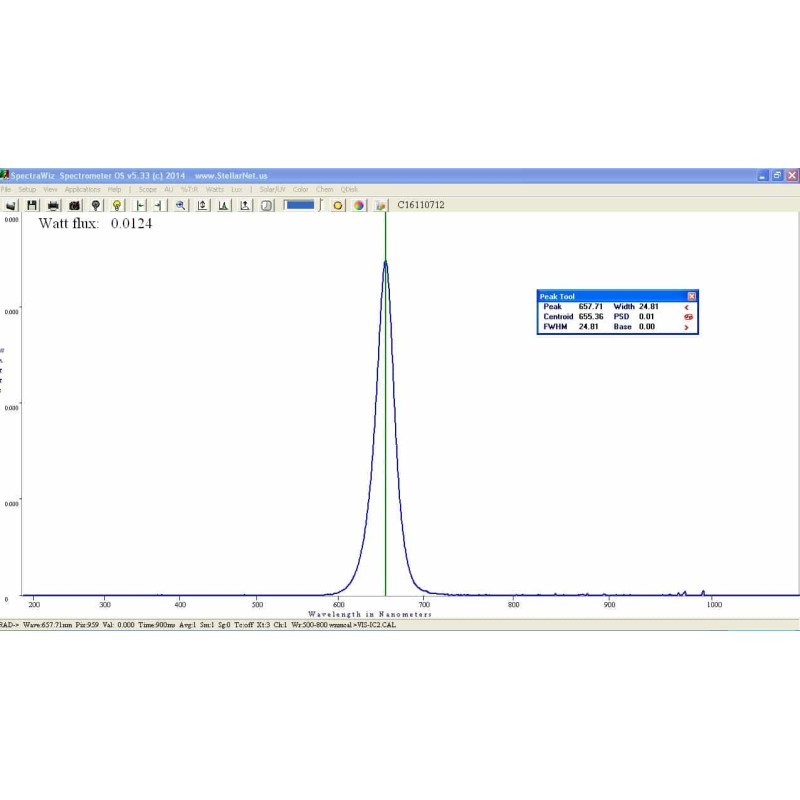The height and width of the screenshot is (800, 800).
Task: Click the magnifier zoom icon
Action: (x=180, y=205)
